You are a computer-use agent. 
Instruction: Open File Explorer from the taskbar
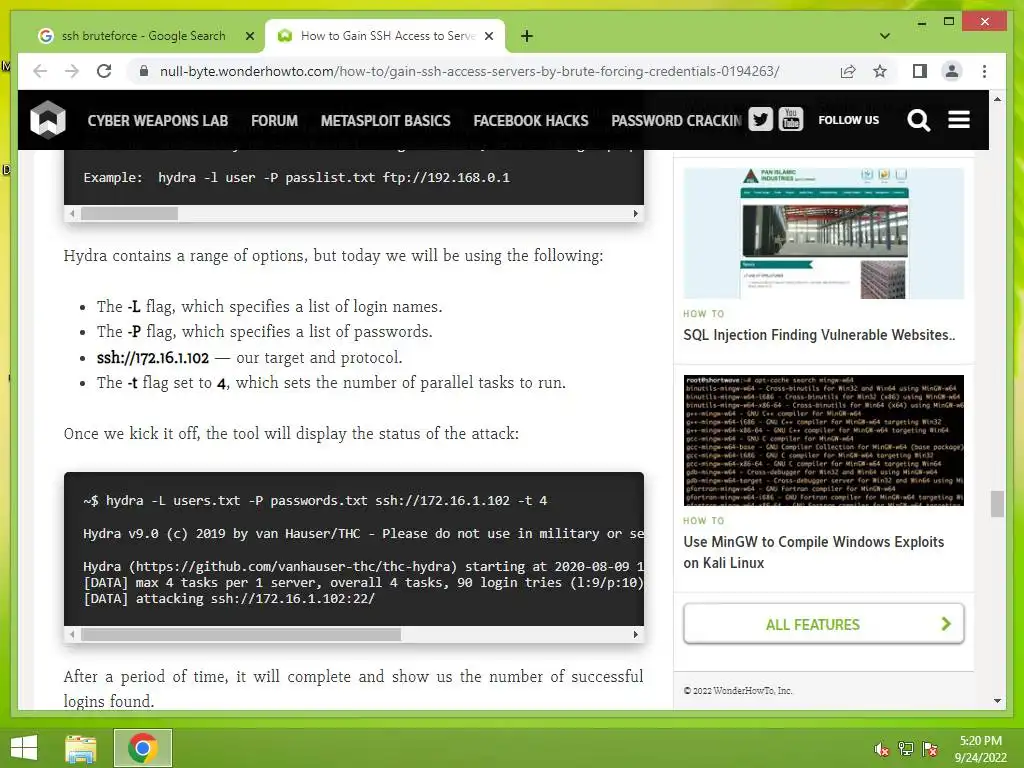(x=81, y=748)
